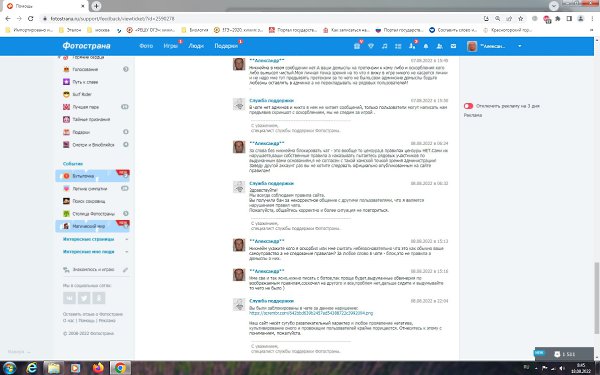Click the pencil edit icon in sidebar

pos(125,270)
